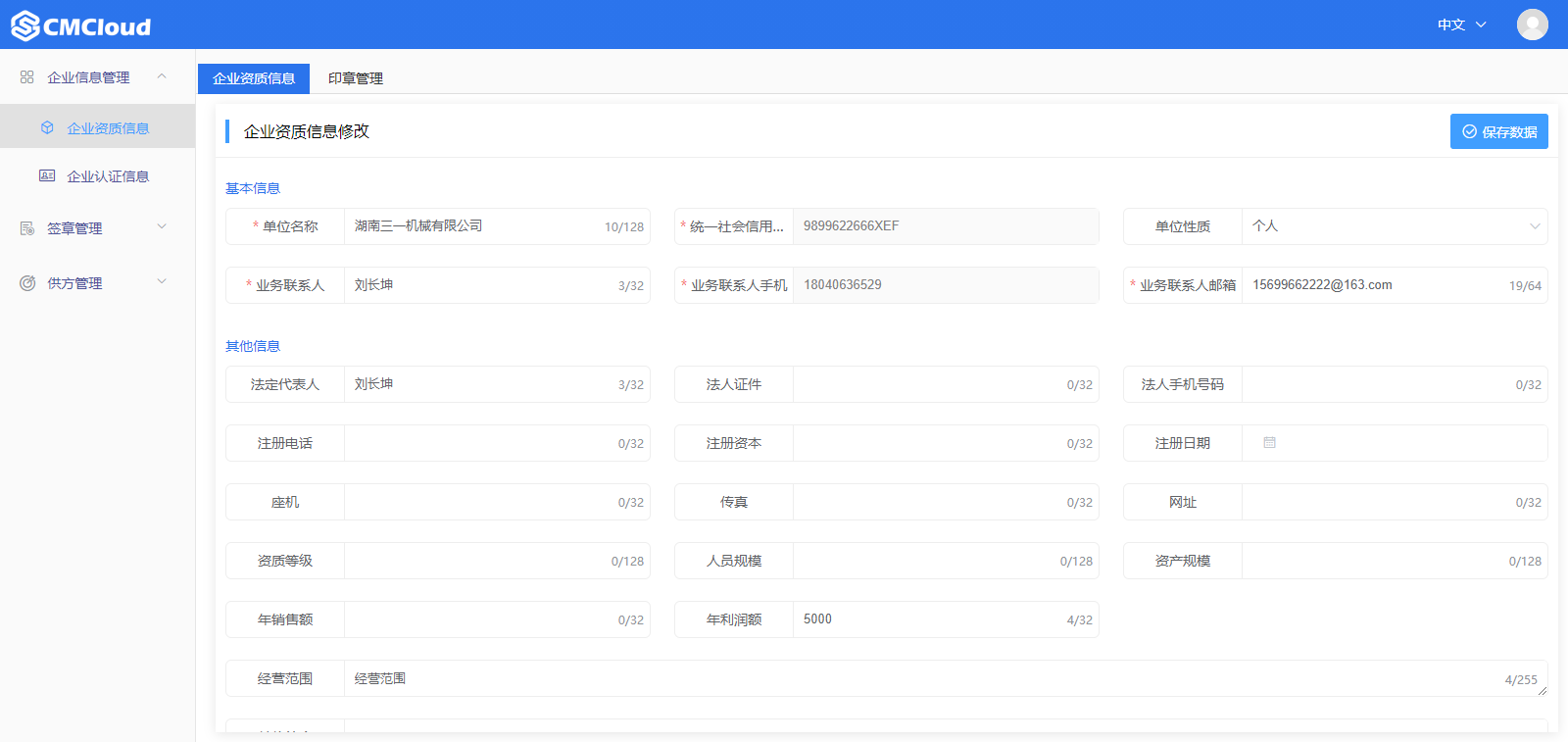
Task: Click the 业务联系人邮箱 field
Action: click(1395, 285)
